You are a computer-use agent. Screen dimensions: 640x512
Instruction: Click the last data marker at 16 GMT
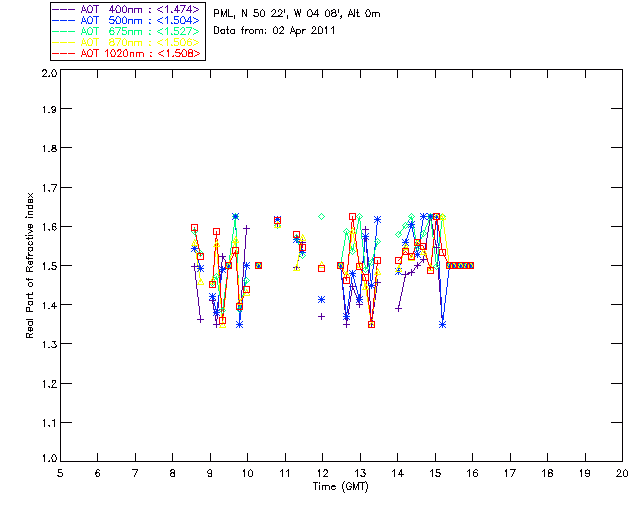pyautogui.click(x=471, y=265)
